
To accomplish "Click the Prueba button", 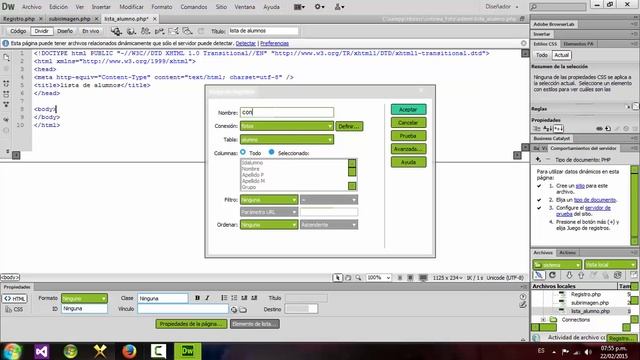I will pyautogui.click(x=408, y=136).
